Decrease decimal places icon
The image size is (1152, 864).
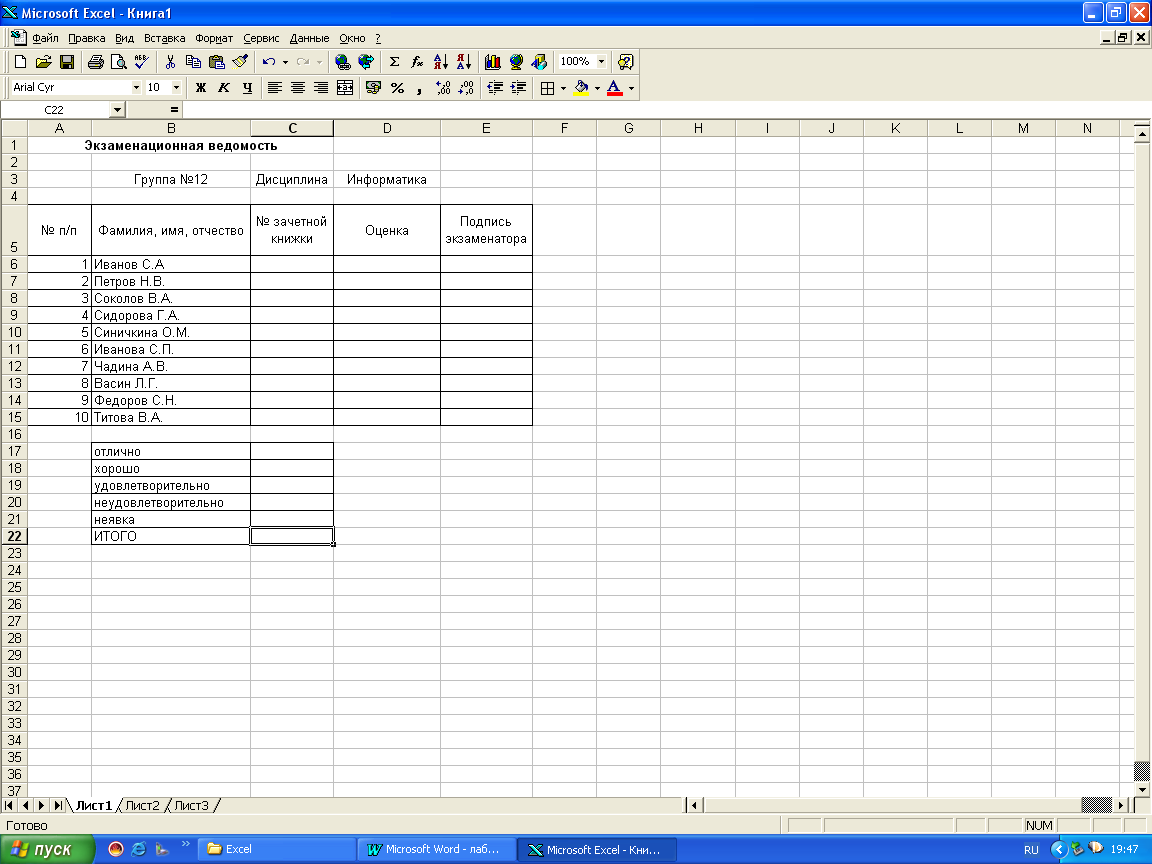[466, 88]
